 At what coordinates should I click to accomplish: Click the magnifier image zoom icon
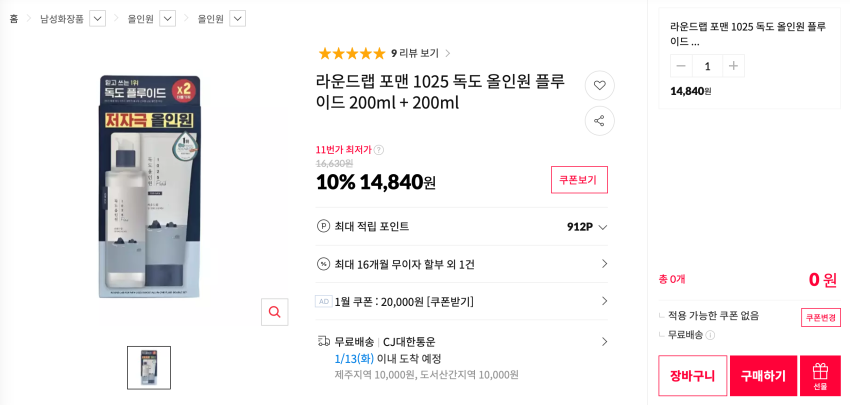point(274,312)
